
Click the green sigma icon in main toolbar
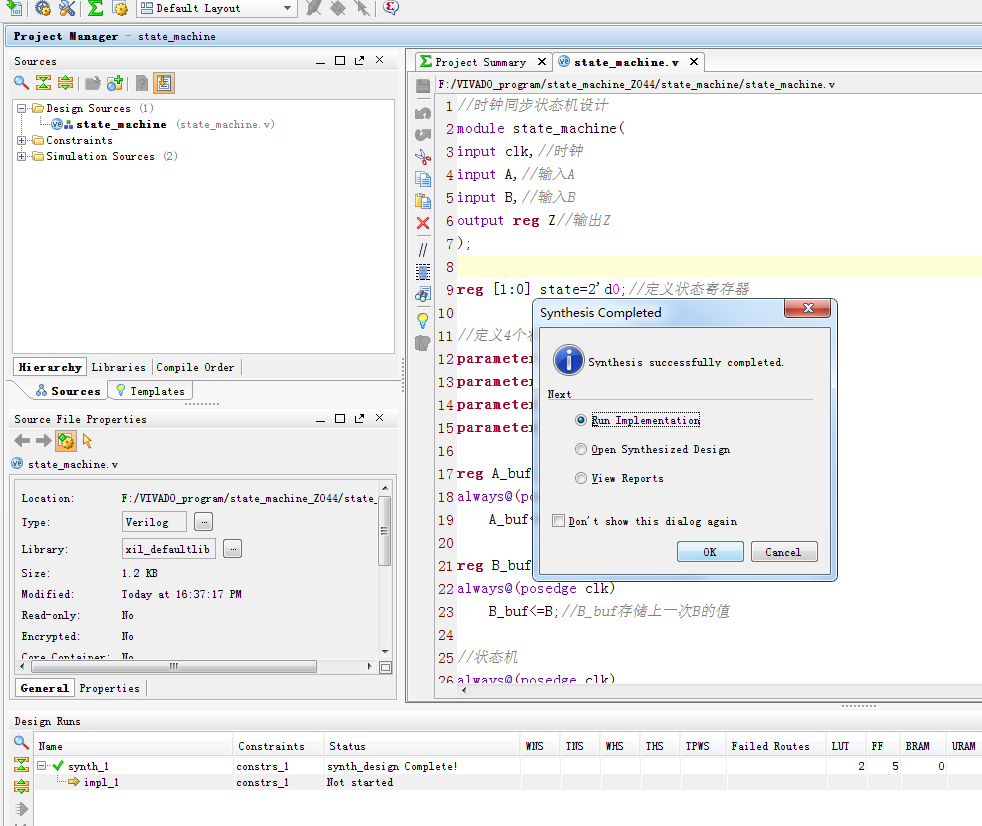(x=95, y=8)
